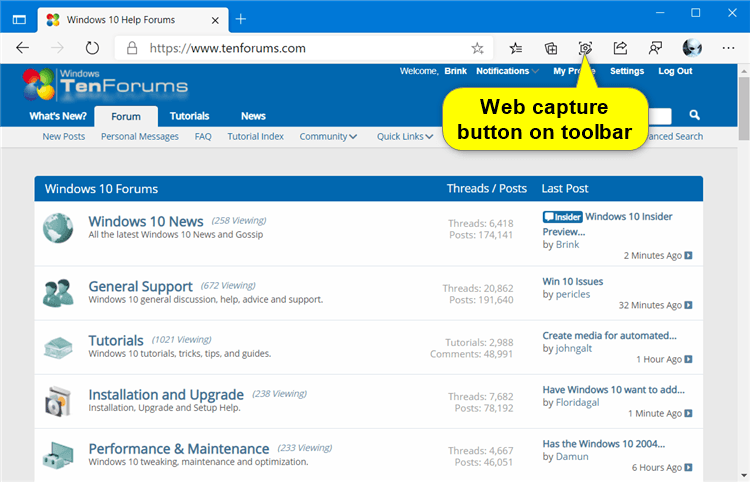
Task: Click the Windows 10 Forums header
Action: (x=101, y=188)
